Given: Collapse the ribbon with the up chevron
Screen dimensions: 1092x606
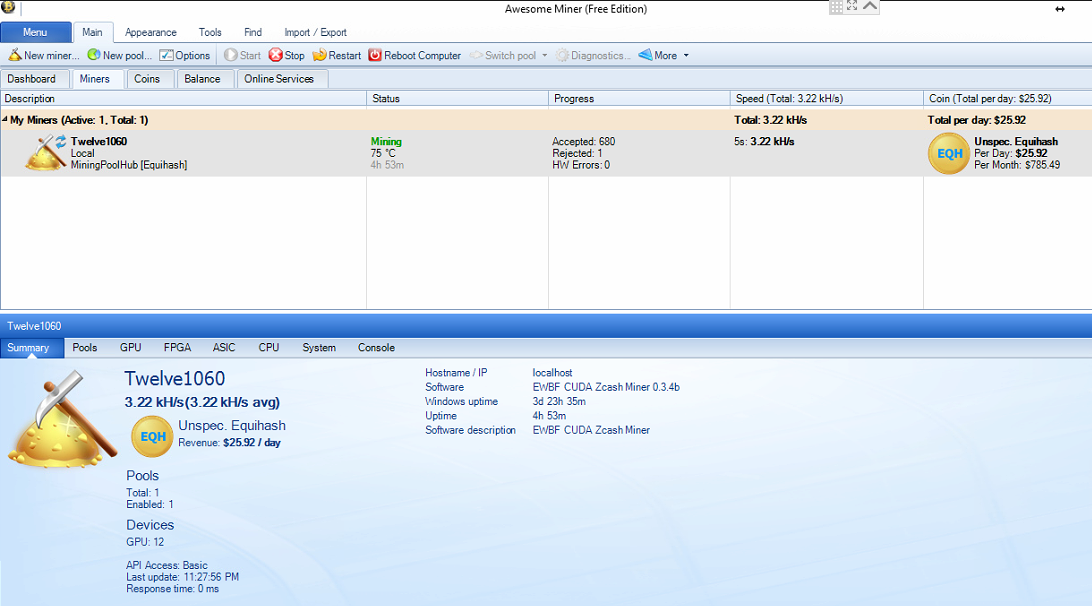Looking at the screenshot, I should pyautogui.click(x=870, y=7).
